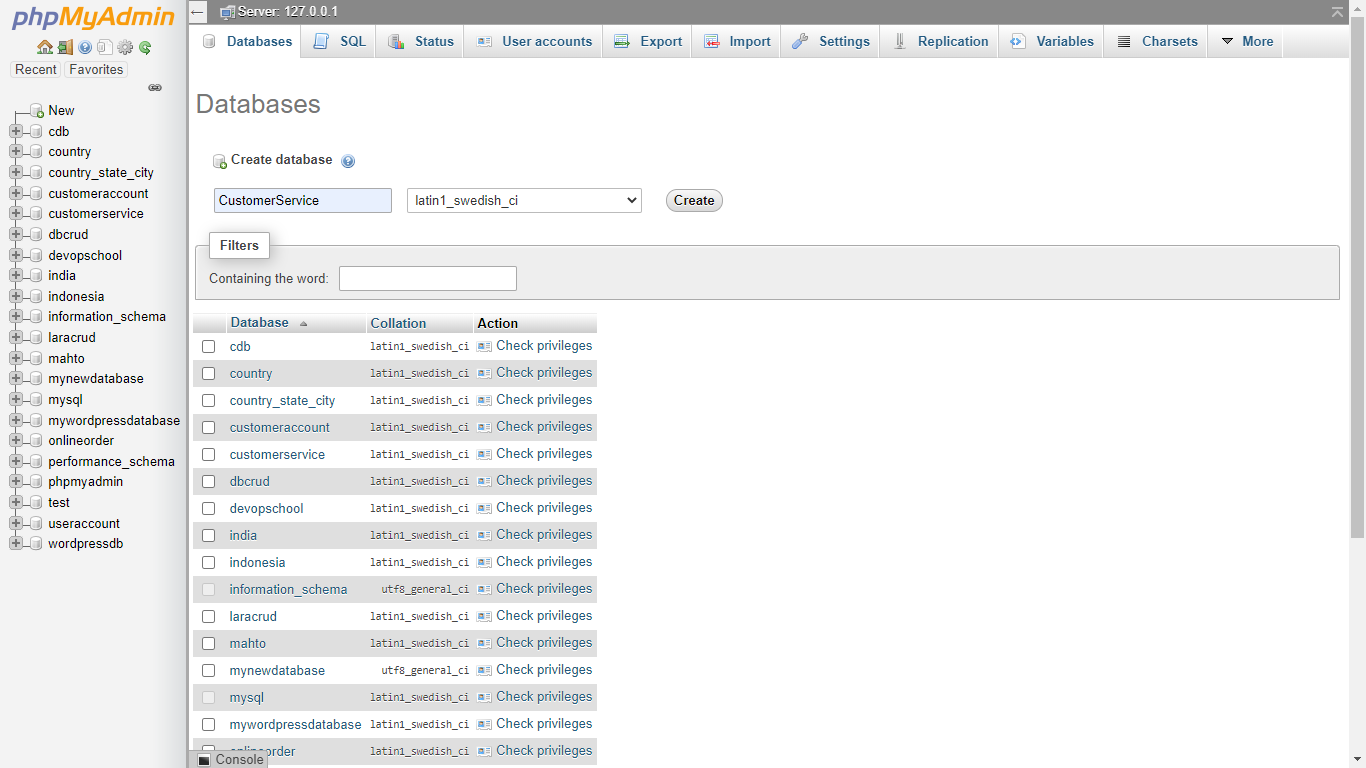The image size is (1366, 768).
Task: Click the collapse arrow icon left of Server
Action: click(x=198, y=12)
